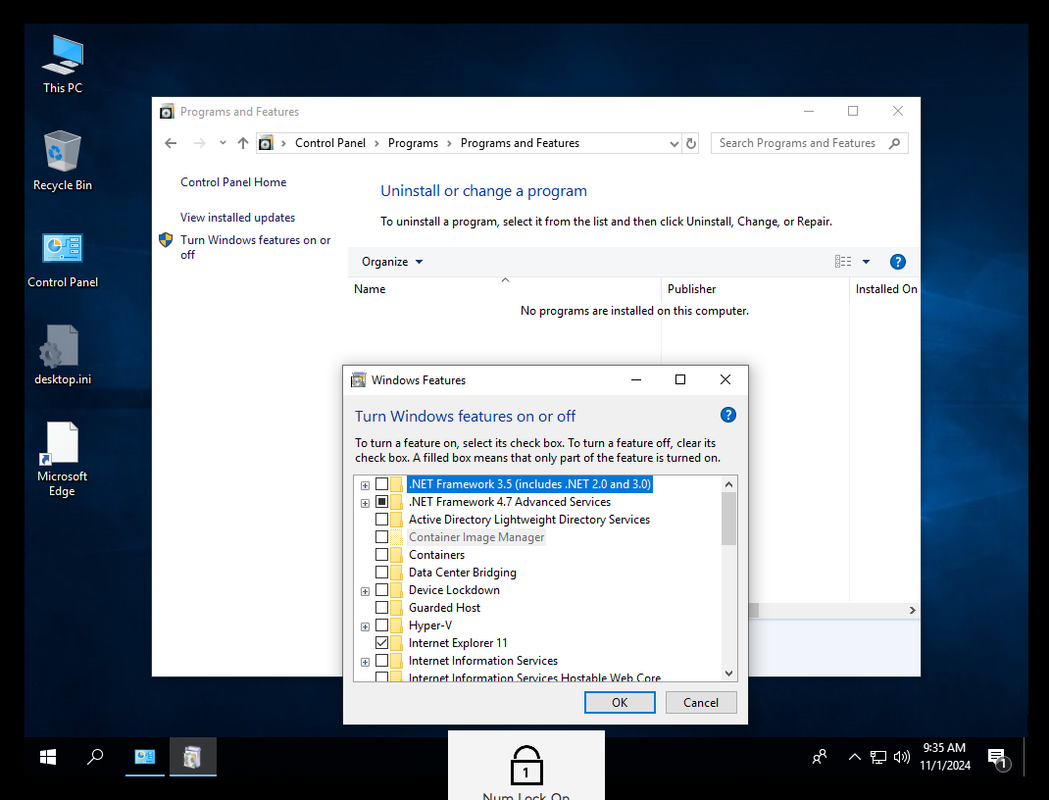The width and height of the screenshot is (1049, 800).
Task: Refresh the Programs and Features address bar
Action: click(691, 143)
